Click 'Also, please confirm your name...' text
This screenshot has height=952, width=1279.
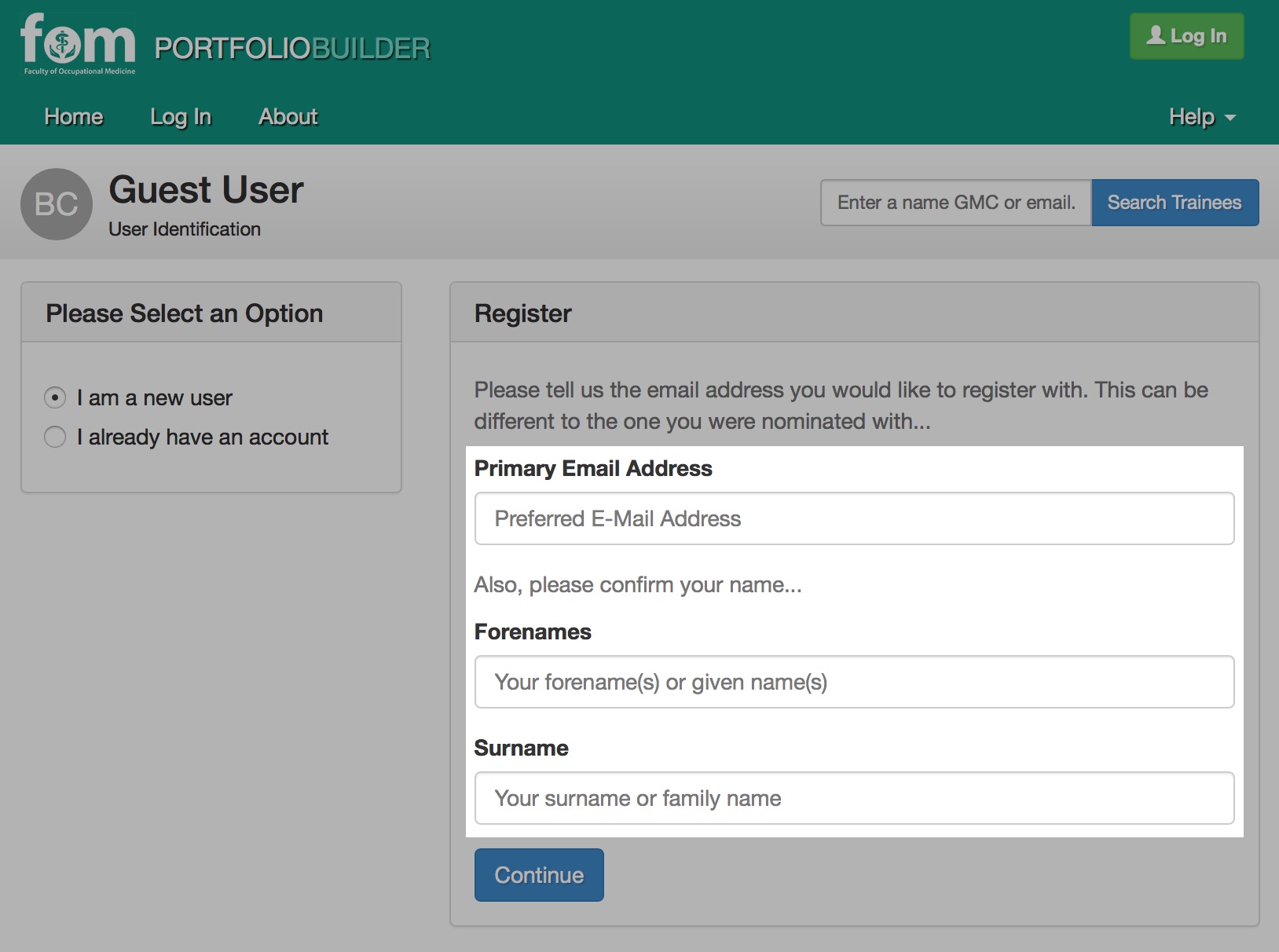[x=638, y=585]
